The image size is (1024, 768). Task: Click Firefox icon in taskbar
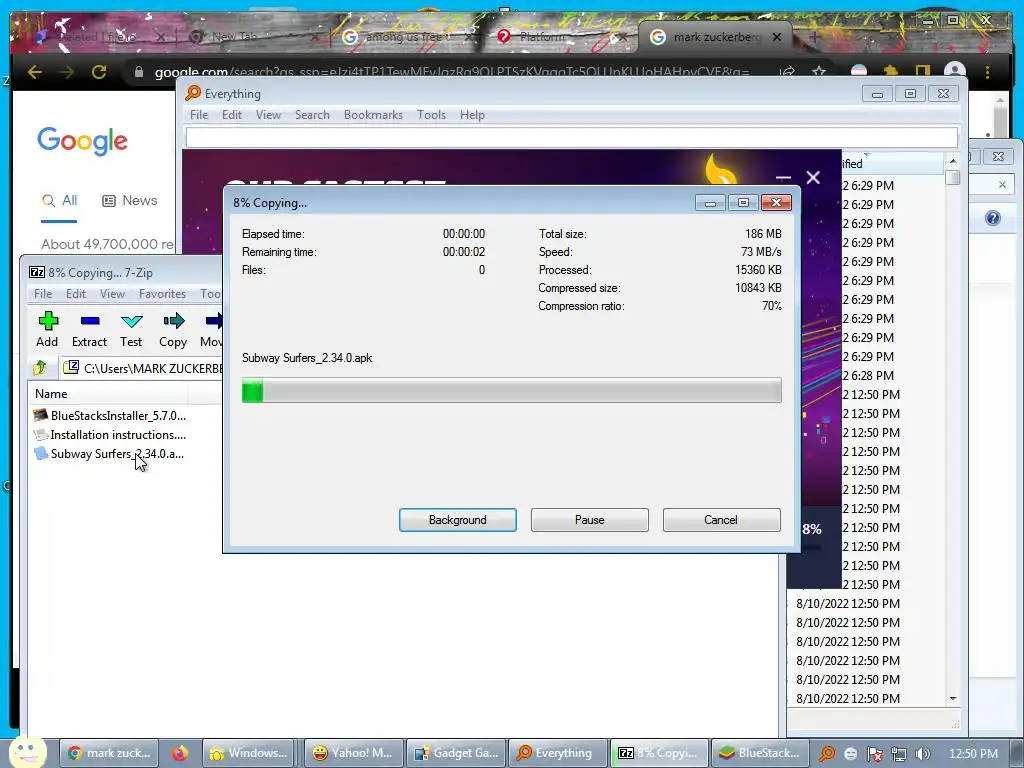pos(180,753)
